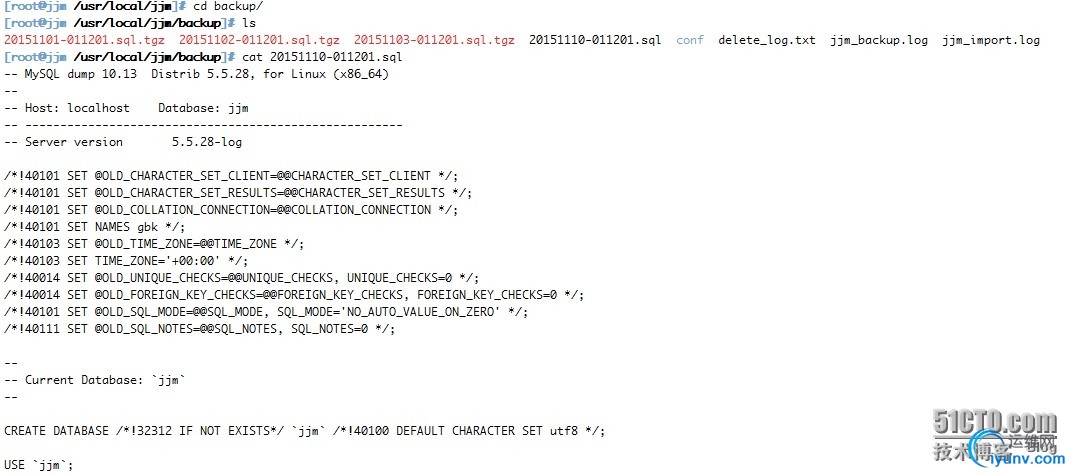This screenshot has width=1071, height=475.
Task: Click the 20151101-011201.sql.tgz file name
Action: point(85,40)
